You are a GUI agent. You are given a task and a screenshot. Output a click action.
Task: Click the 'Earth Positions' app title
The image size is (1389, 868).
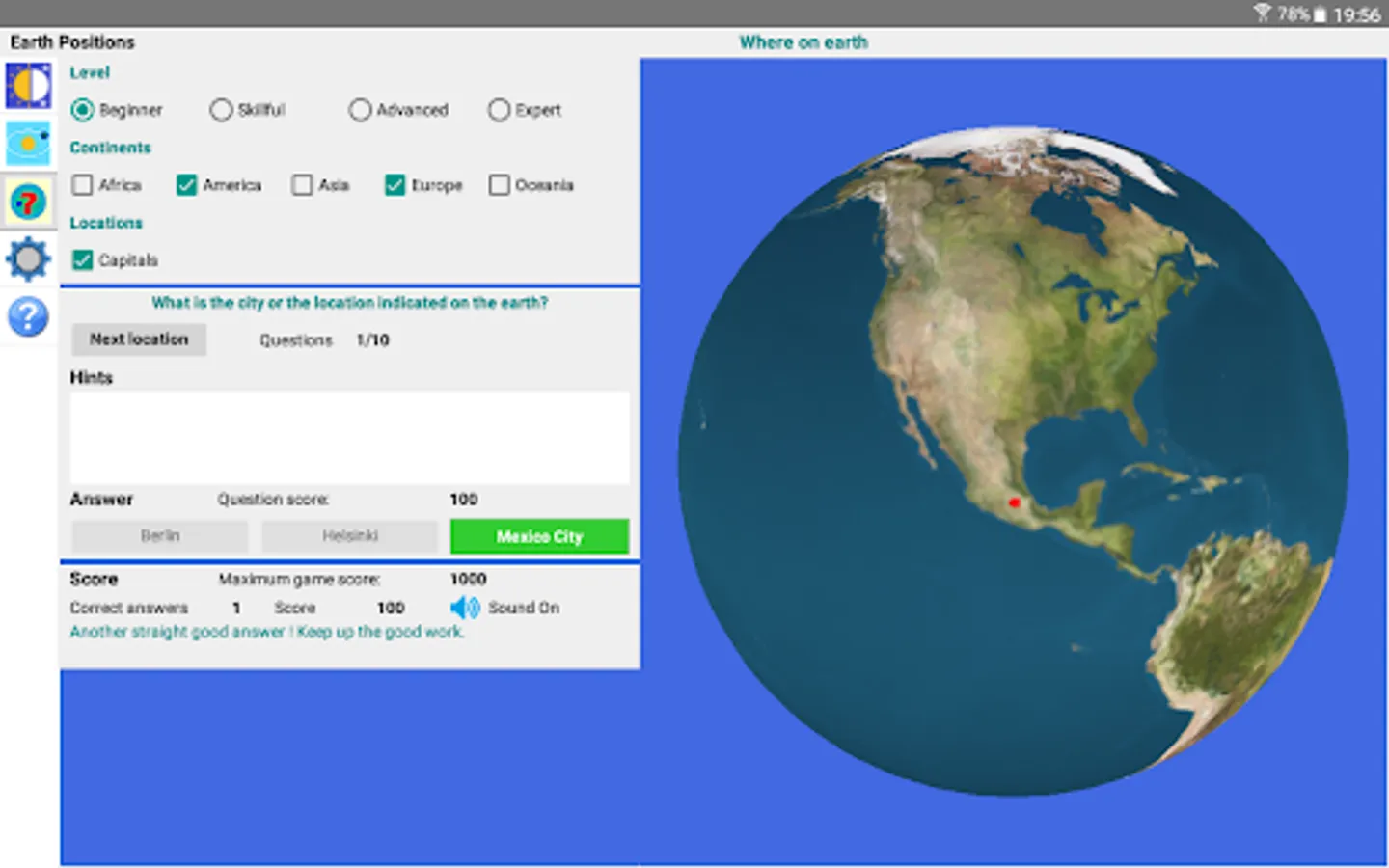click(x=72, y=42)
